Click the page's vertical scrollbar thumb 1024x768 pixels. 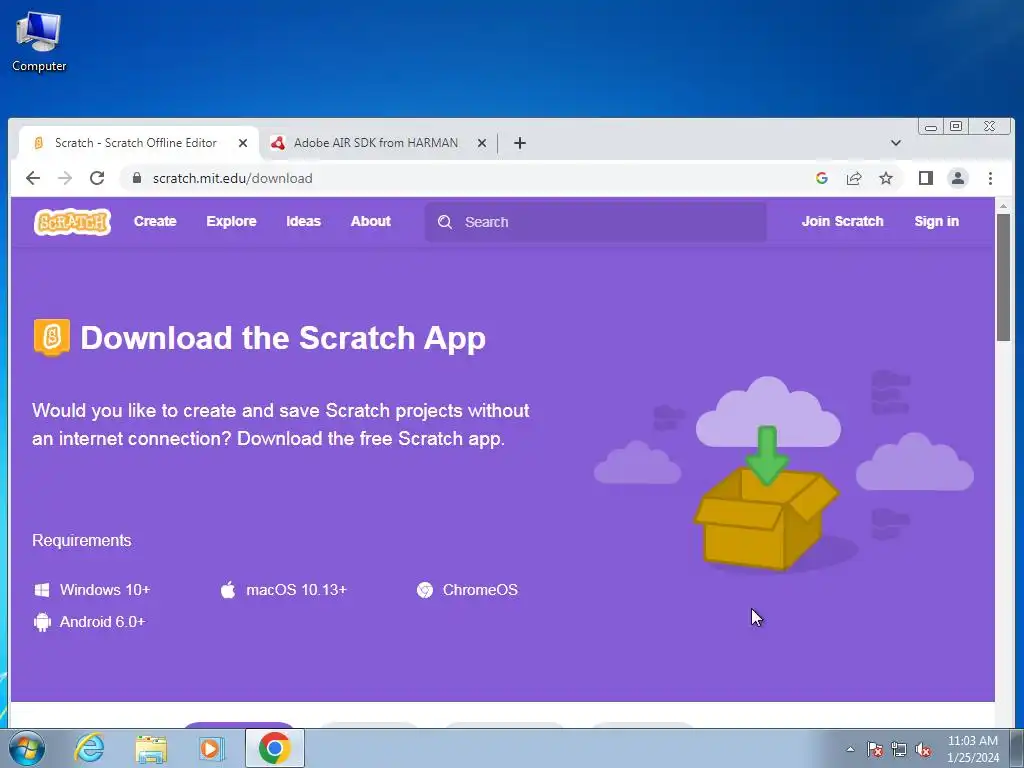pos(1003,276)
